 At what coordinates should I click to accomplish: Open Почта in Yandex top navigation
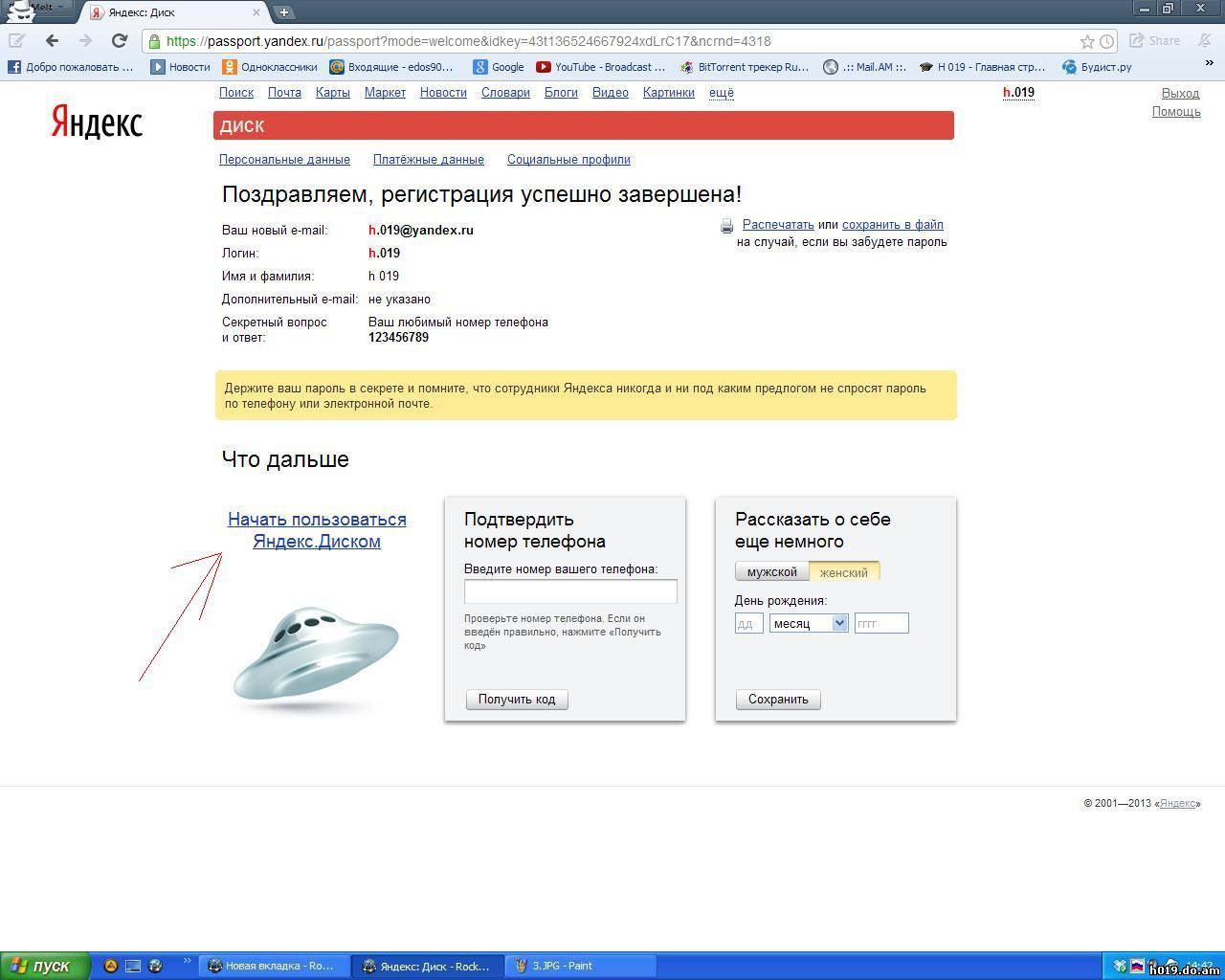click(284, 93)
